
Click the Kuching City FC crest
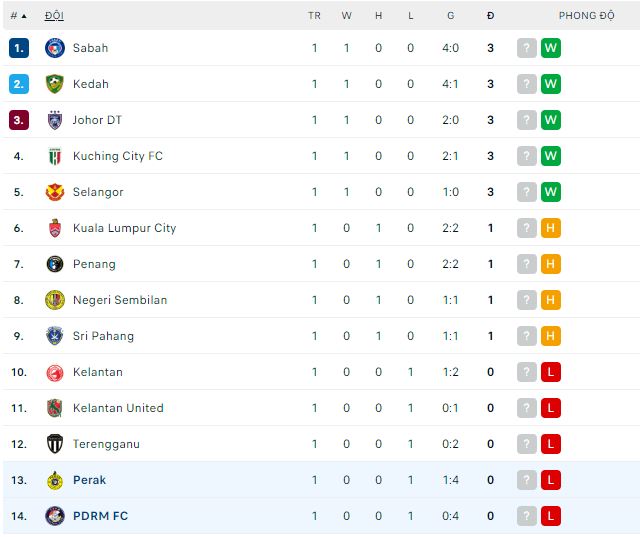(x=55, y=156)
